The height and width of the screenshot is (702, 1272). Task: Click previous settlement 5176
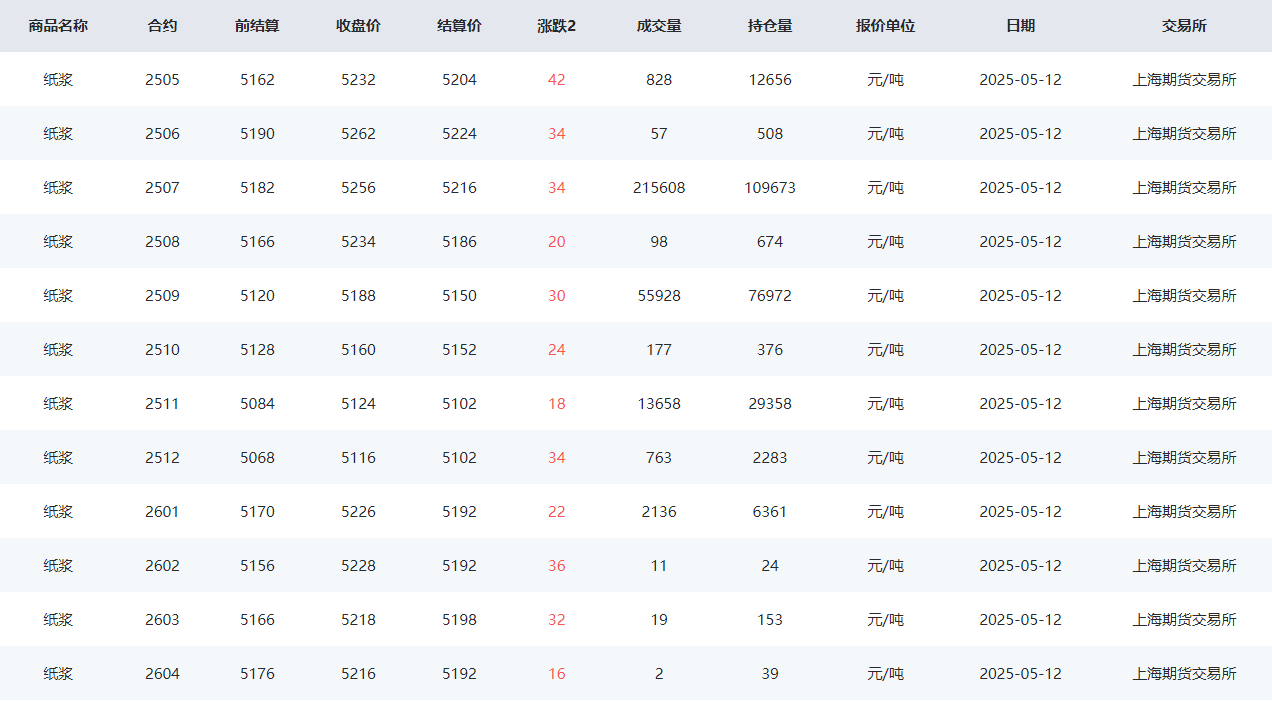coord(257,674)
